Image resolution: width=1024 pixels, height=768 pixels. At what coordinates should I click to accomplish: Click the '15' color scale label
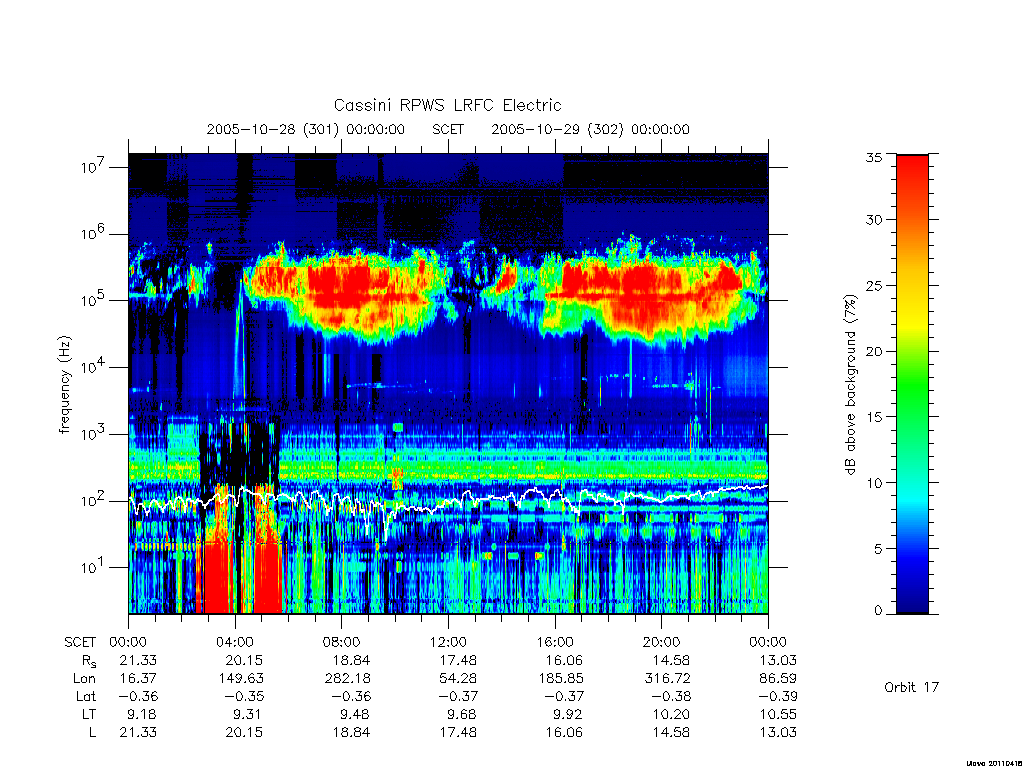(874, 417)
